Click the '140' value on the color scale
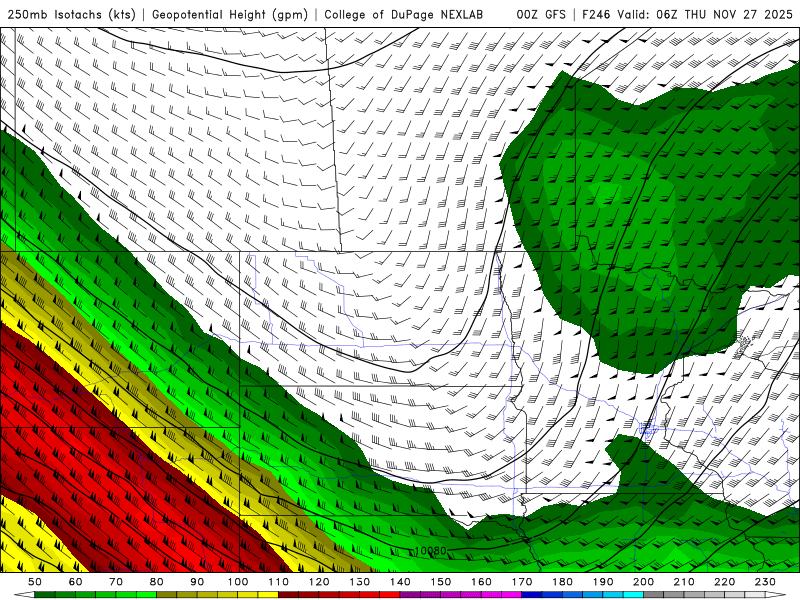The height and width of the screenshot is (600, 800). (x=400, y=582)
